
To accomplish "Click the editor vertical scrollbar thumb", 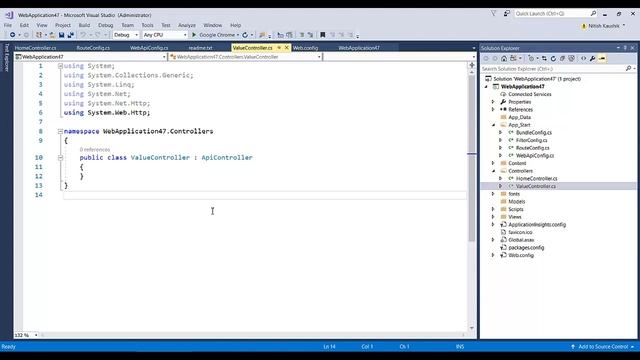I will 472,159.
